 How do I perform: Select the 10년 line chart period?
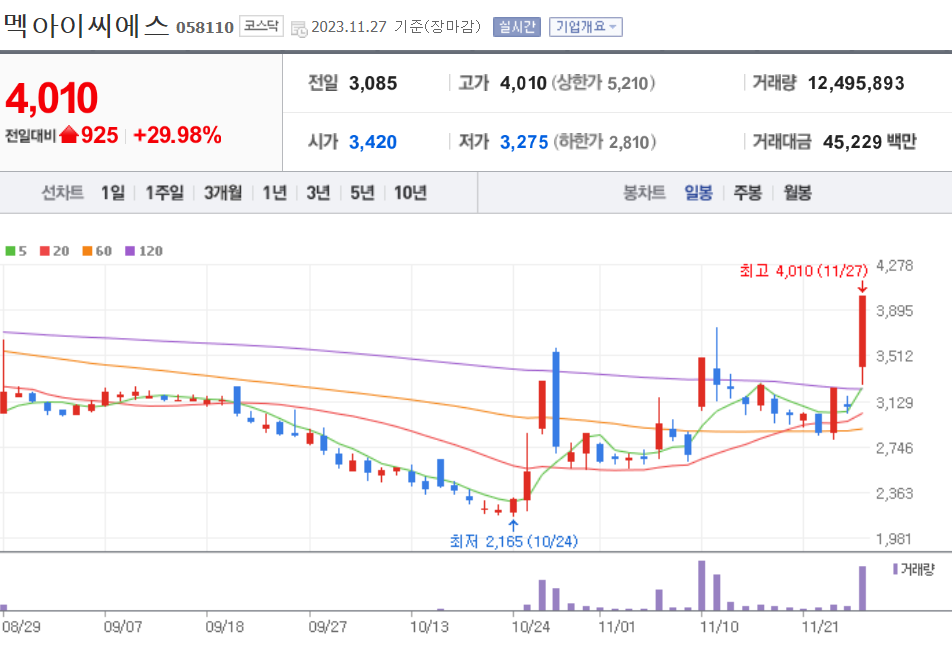410,193
